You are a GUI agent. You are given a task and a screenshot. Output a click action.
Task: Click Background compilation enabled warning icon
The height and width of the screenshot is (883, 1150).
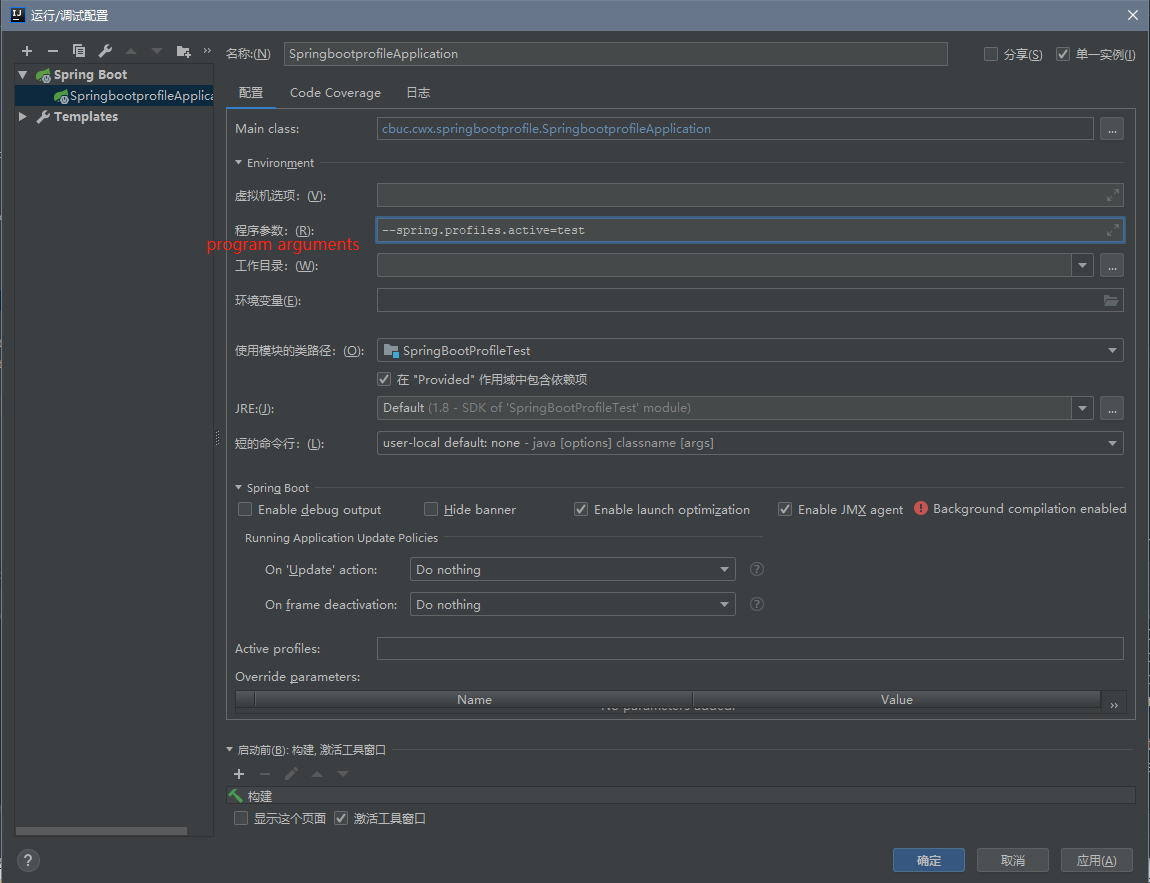pos(920,508)
